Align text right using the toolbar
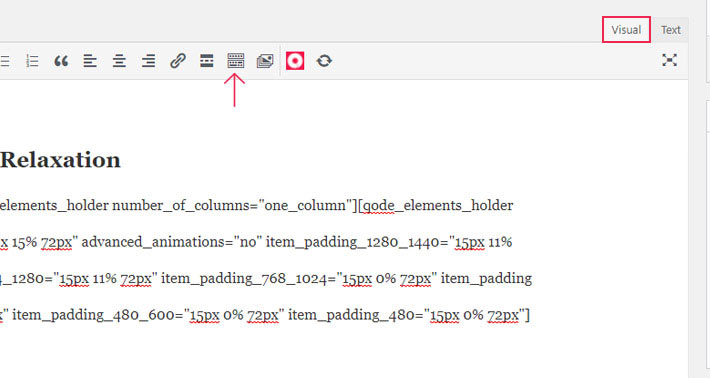710x378 pixels. 148,61
